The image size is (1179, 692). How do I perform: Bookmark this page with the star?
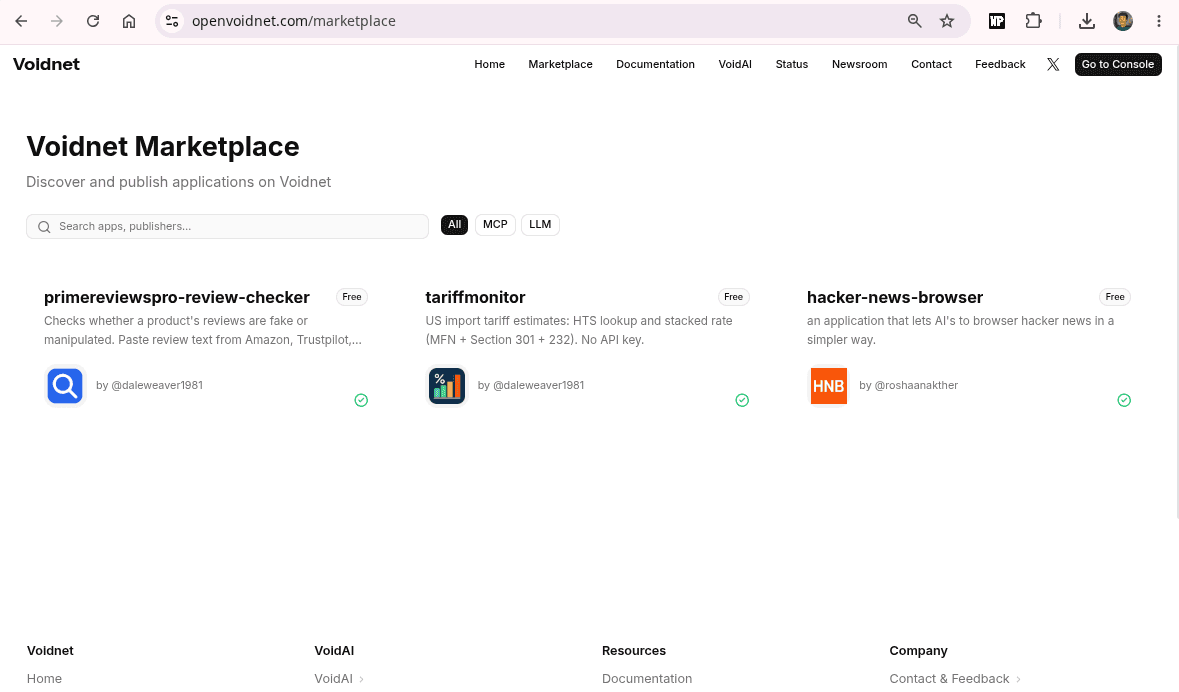click(x=947, y=21)
